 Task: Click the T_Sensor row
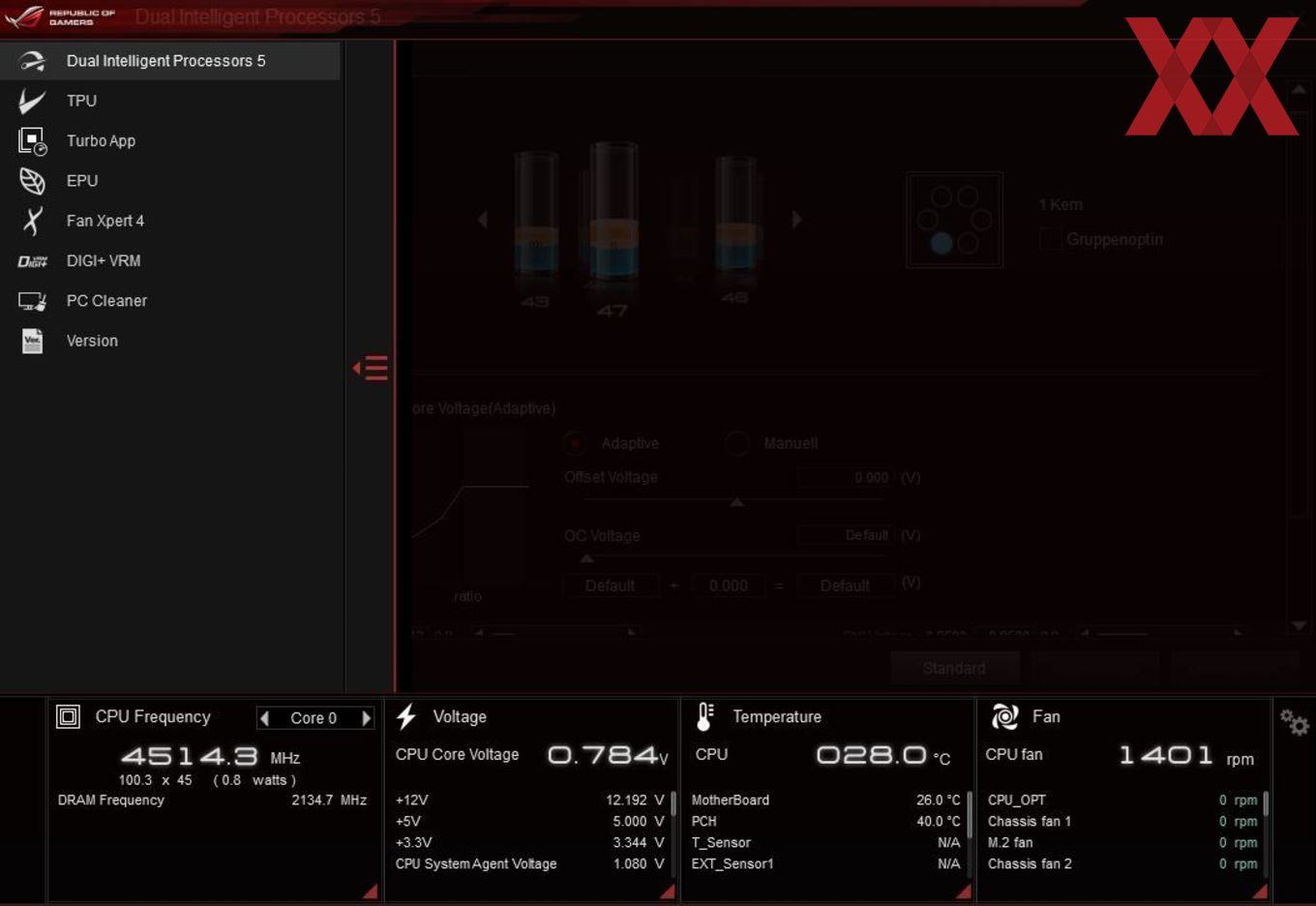(x=825, y=843)
